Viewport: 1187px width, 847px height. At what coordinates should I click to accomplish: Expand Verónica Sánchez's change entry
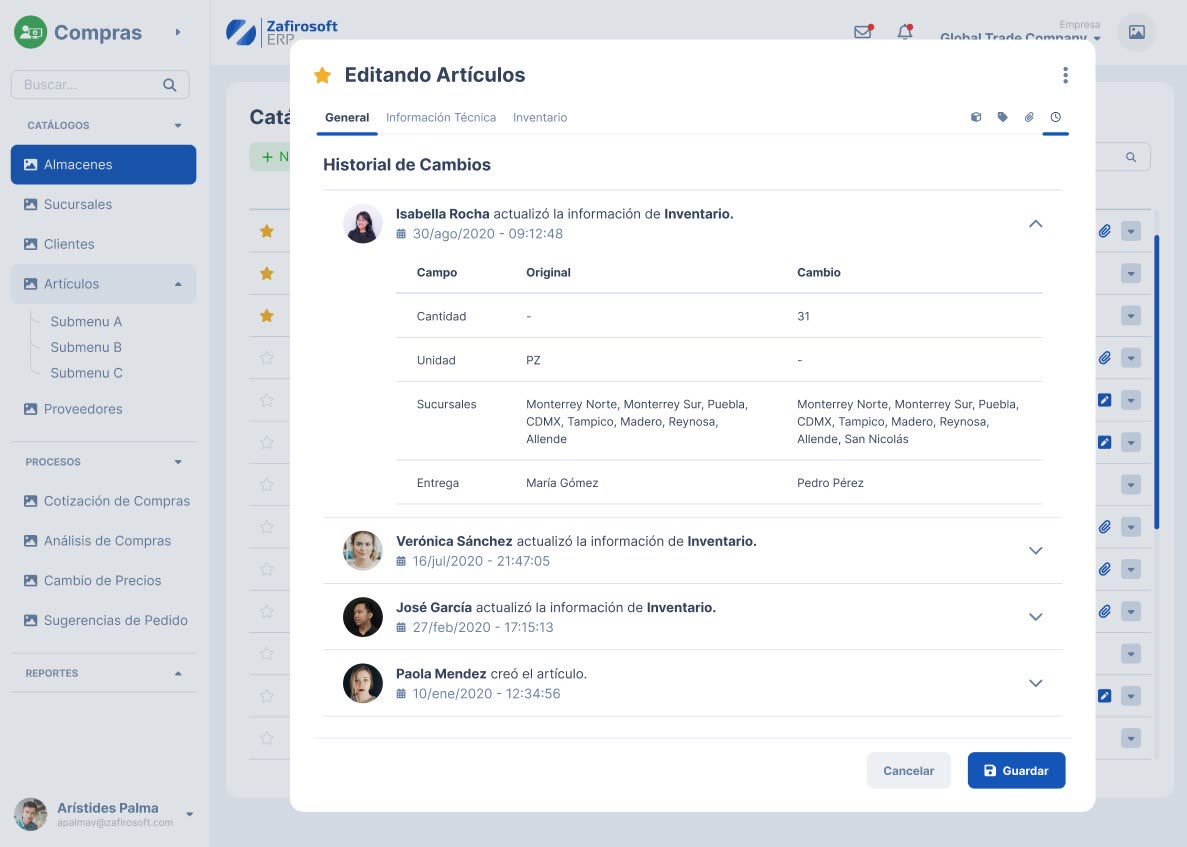pyautogui.click(x=1036, y=551)
